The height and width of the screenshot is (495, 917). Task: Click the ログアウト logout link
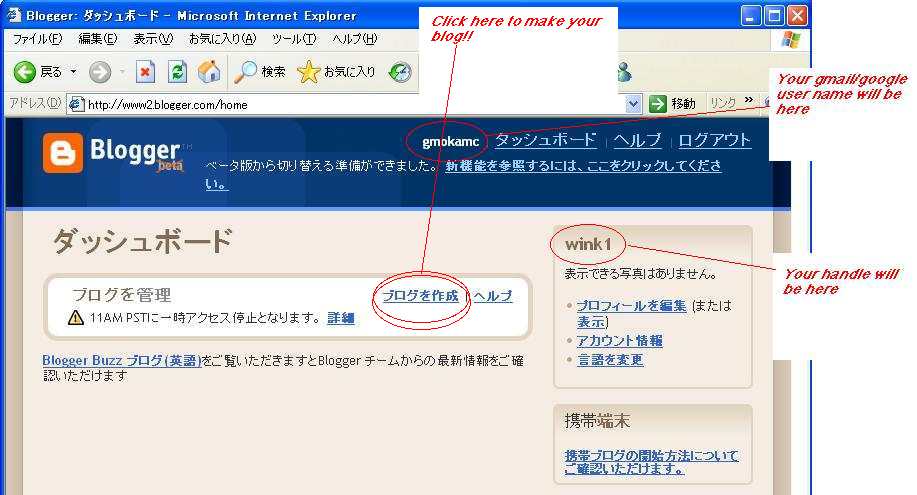pyautogui.click(x=715, y=140)
